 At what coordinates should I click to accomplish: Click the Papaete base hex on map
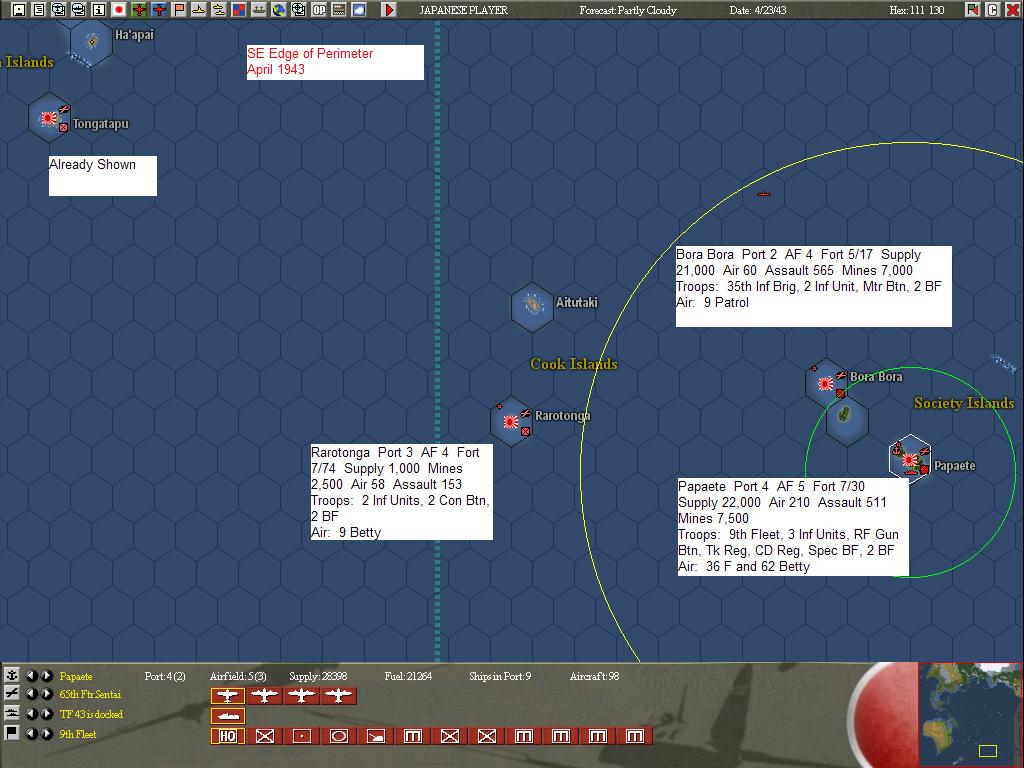pyautogui.click(x=910, y=459)
